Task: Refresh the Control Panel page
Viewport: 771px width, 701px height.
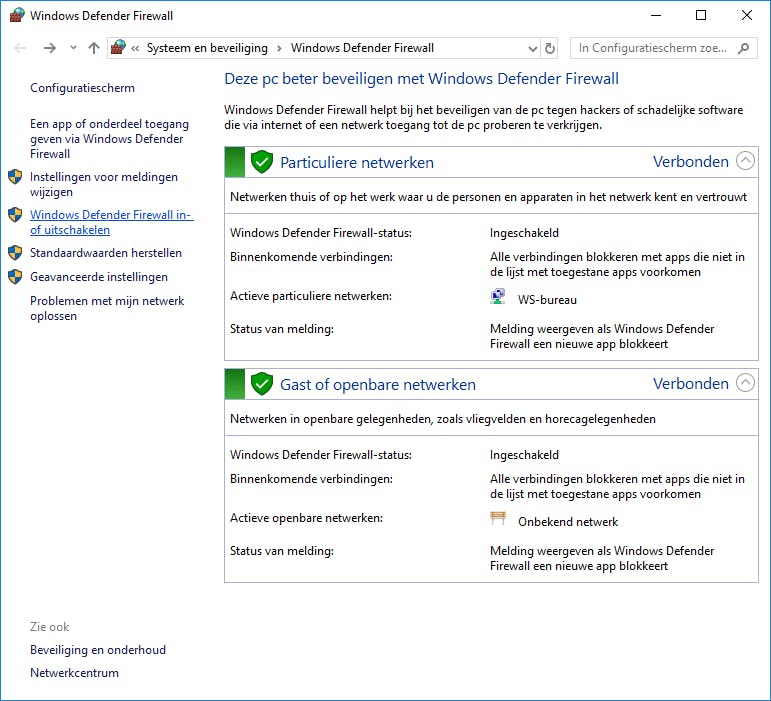Action: tap(550, 48)
